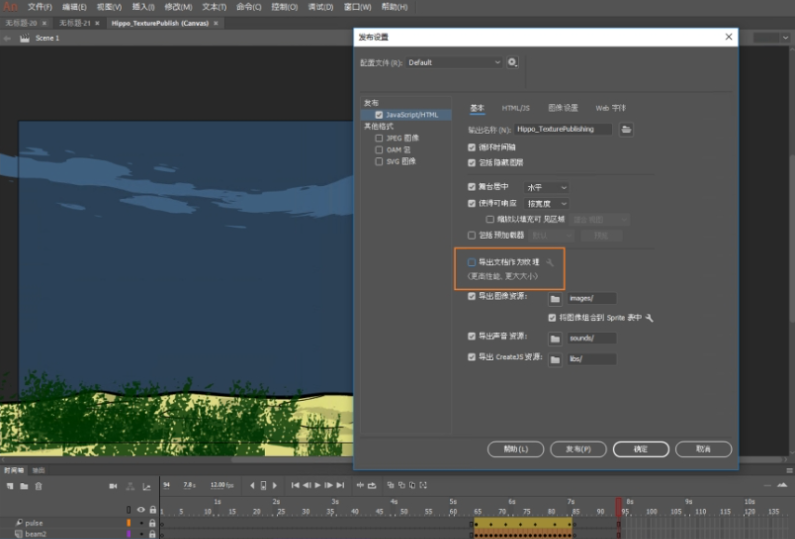Step back to previous keyframe arrow
The width and height of the screenshot is (795, 539).
(x=252, y=485)
